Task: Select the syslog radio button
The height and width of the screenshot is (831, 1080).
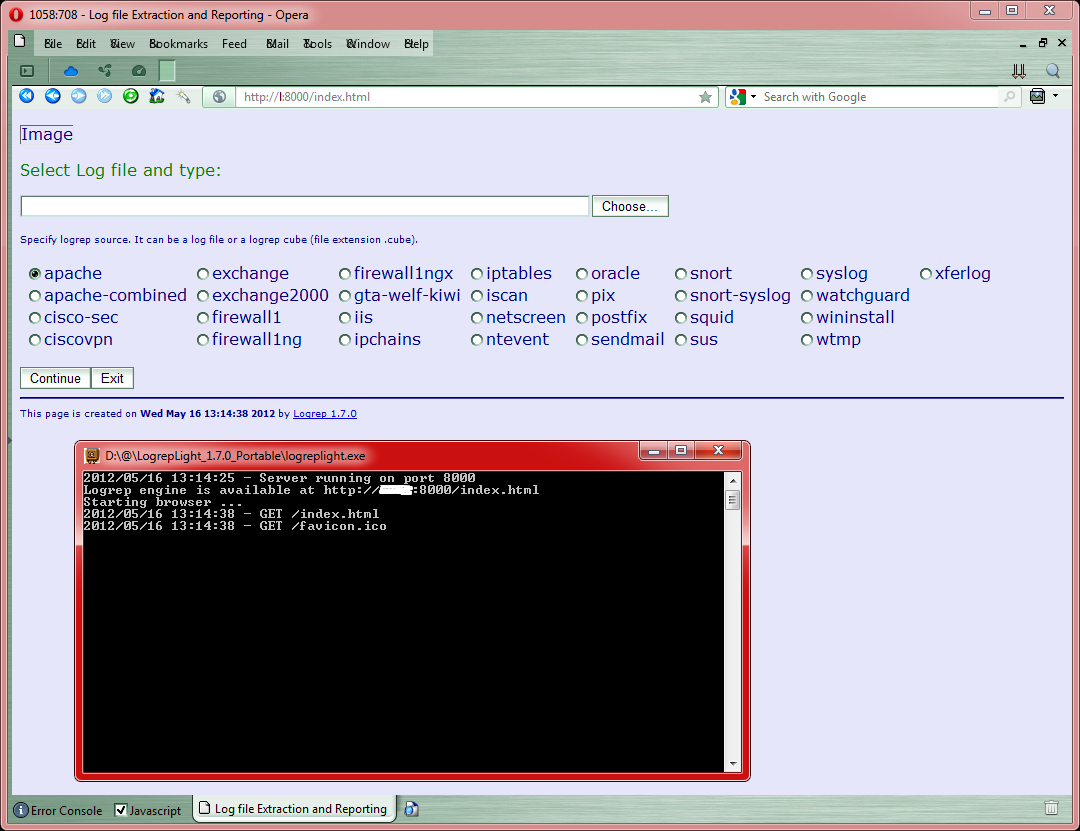Action: 807,274
